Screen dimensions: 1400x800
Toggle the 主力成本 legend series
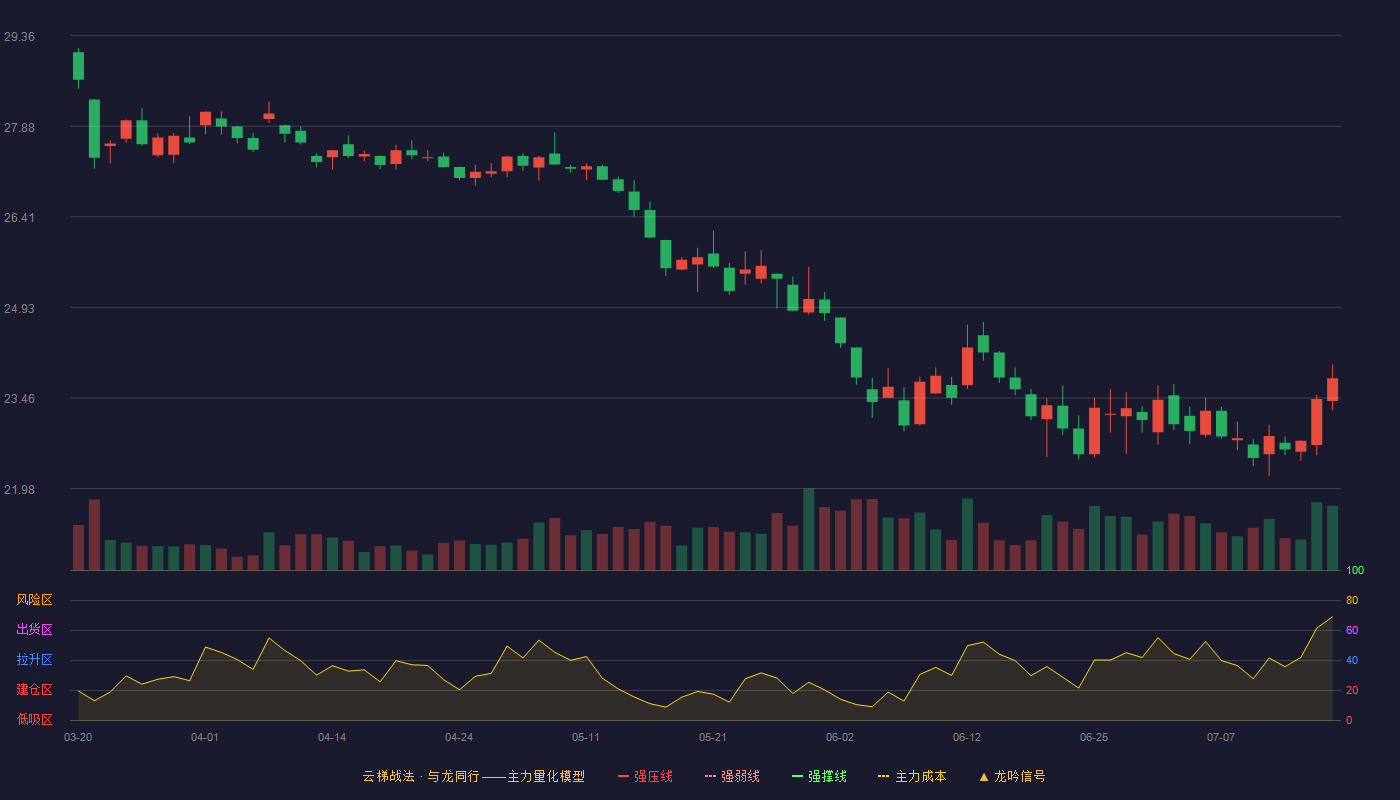912,776
